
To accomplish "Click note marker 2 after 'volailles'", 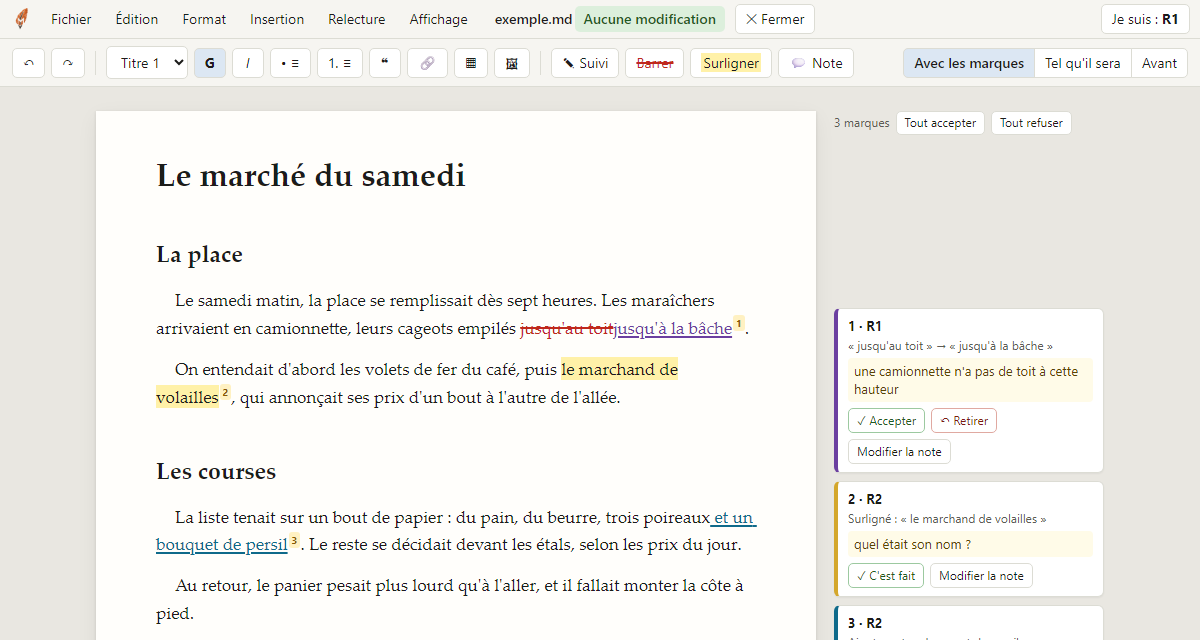I will pos(225,393).
